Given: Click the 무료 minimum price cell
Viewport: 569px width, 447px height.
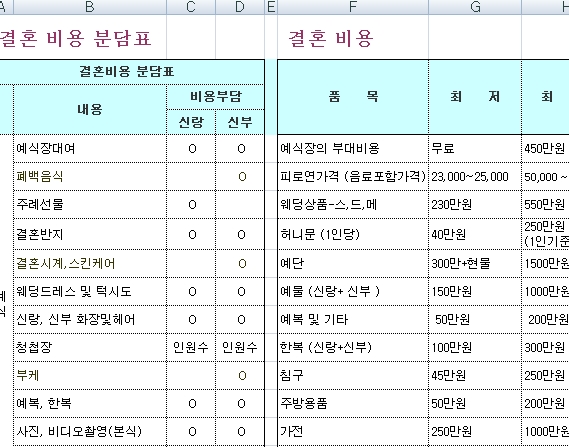Looking at the screenshot, I should [x=475, y=148].
